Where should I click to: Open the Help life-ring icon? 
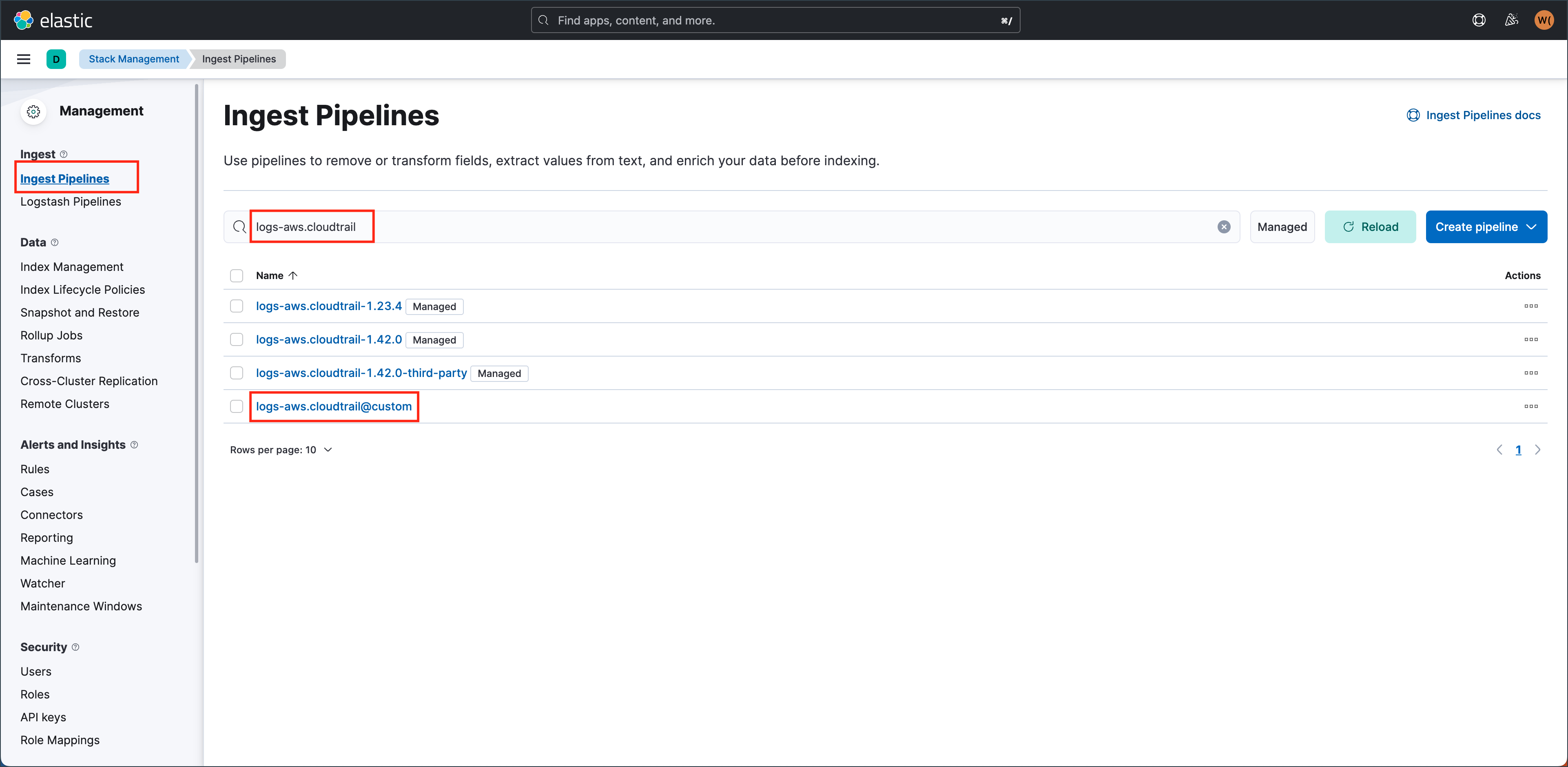(1479, 20)
